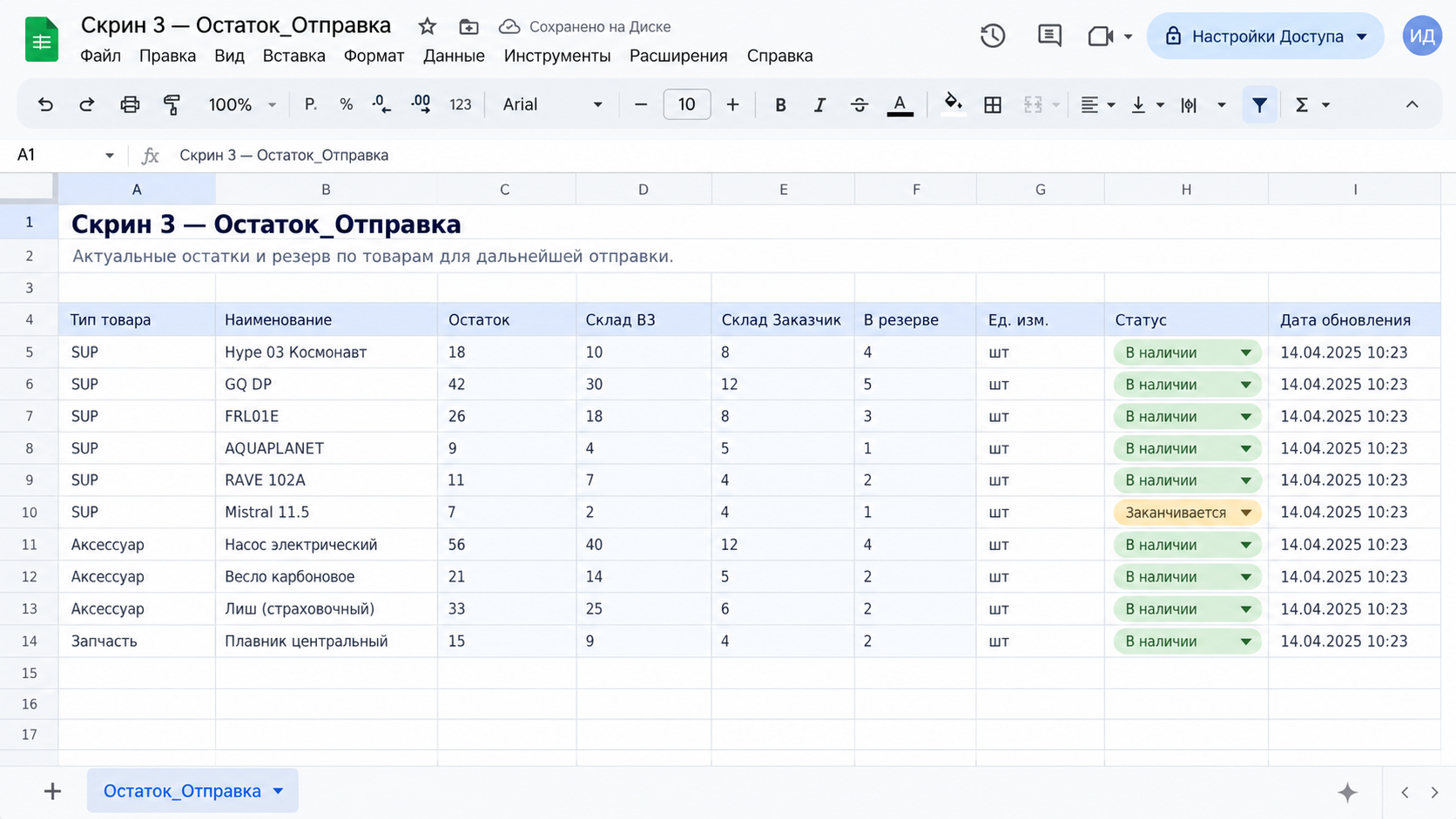Image resolution: width=1456 pixels, height=819 pixels.
Task: Toggle the filter button in the toolbar
Action: [1259, 104]
